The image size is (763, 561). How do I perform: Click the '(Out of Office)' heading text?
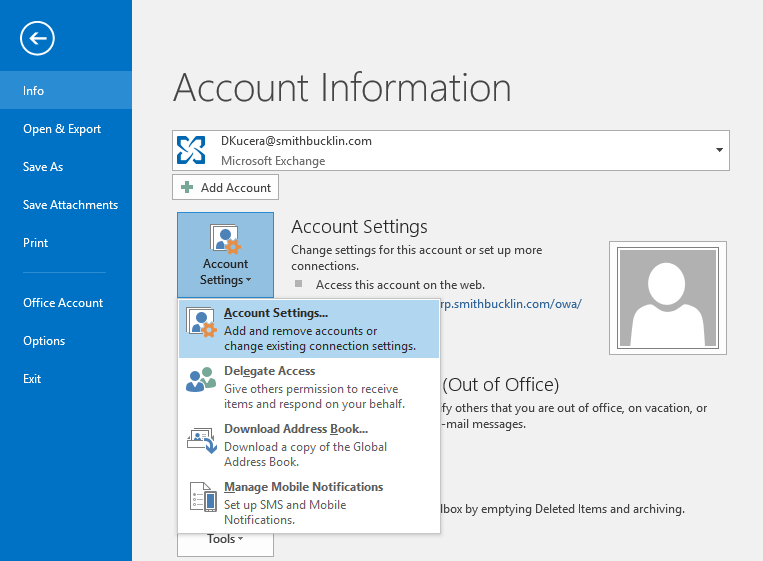[500, 385]
